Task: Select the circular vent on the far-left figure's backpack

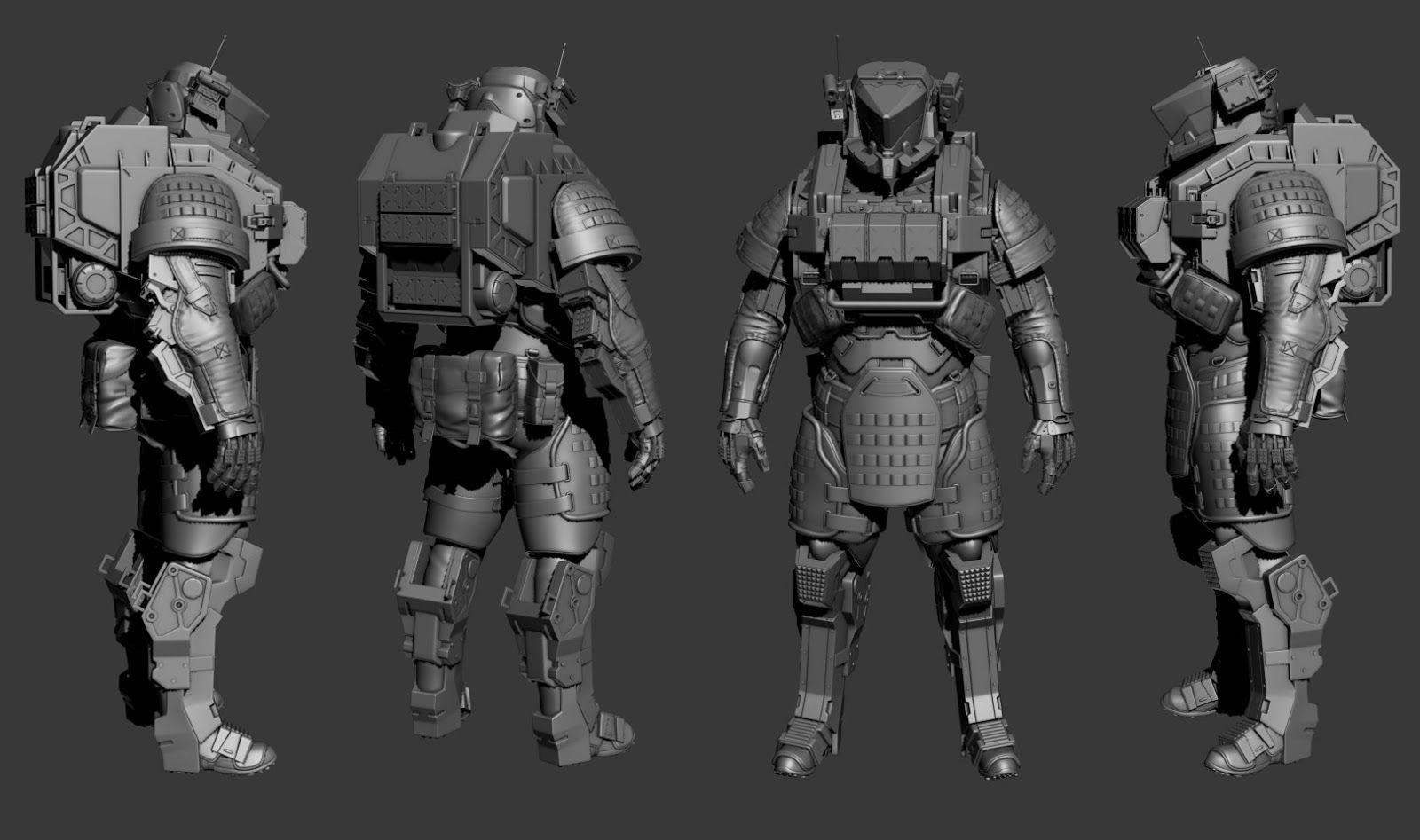Action: (x=91, y=284)
